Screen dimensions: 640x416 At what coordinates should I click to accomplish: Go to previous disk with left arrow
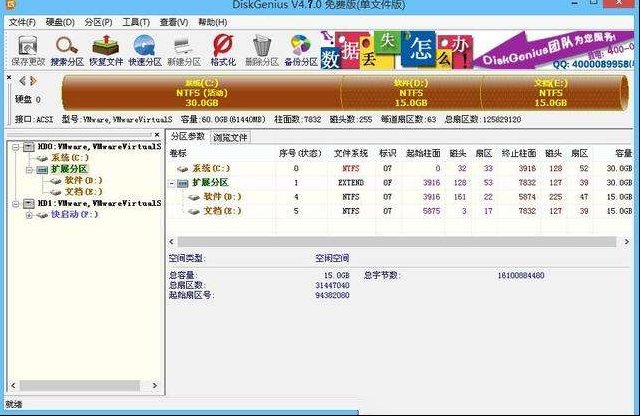click(22, 81)
